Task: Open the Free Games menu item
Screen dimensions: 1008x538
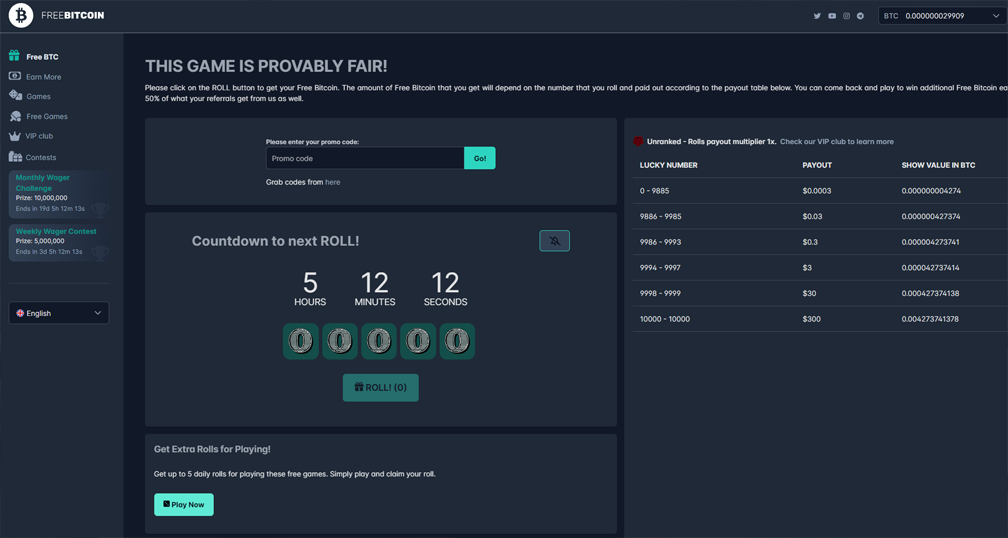Action: 47,116
